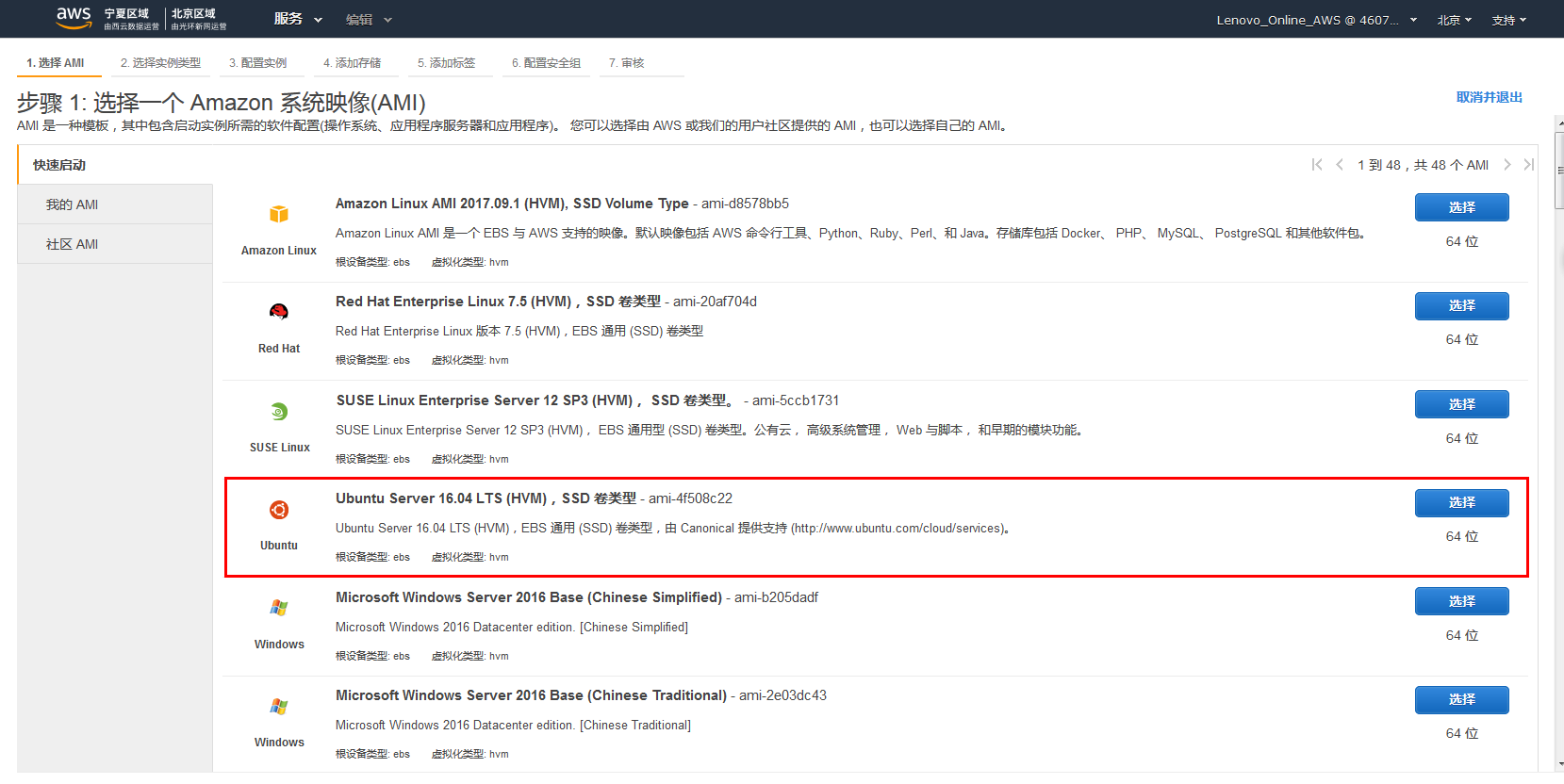Click Amazon Linux AMI 2017.09.1 title text
The height and width of the screenshot is (784, 1564).
coord(512,204)
